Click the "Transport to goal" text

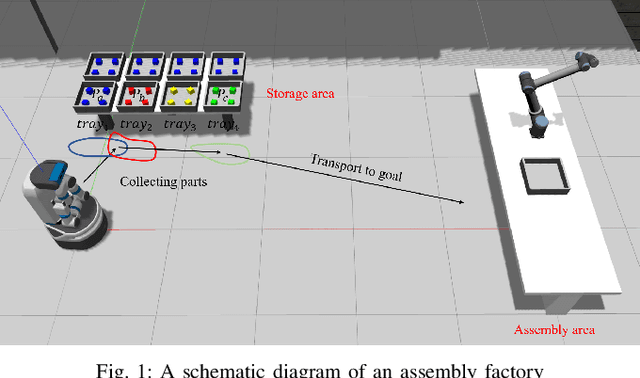pyautogui.click(x=357, y=167)
